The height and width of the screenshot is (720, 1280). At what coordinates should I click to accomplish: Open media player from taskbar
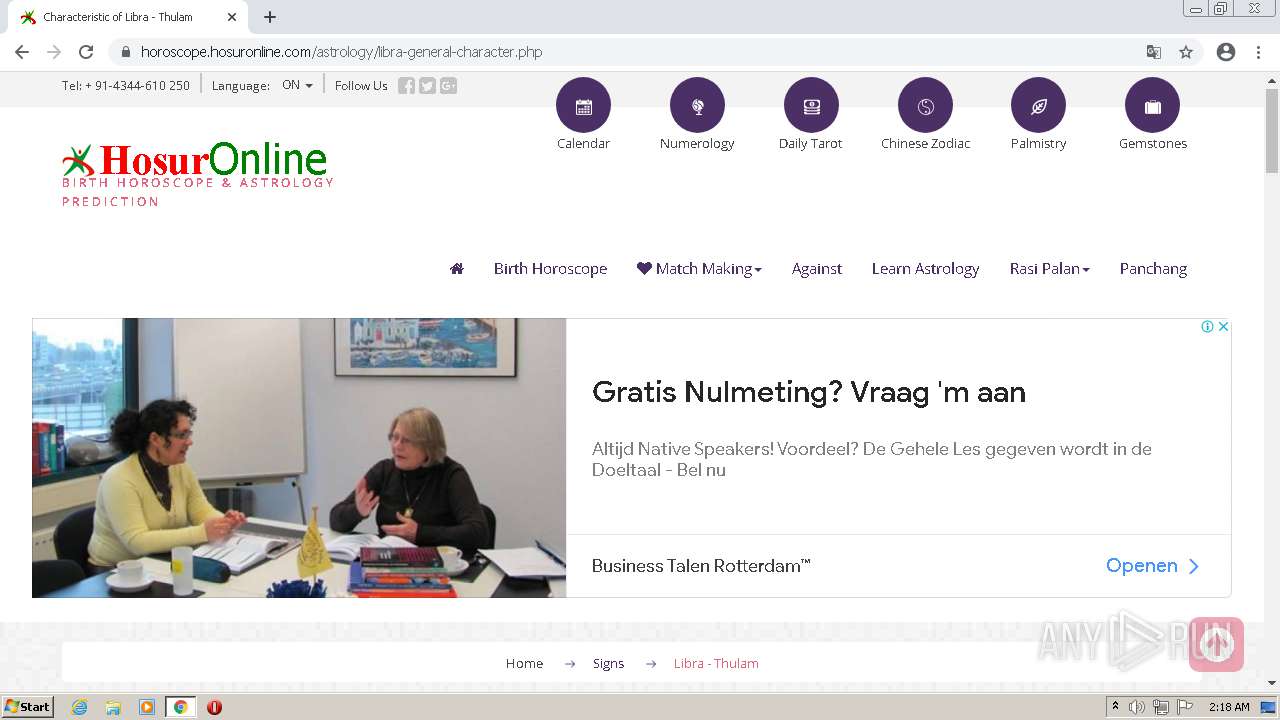point(147,707)
